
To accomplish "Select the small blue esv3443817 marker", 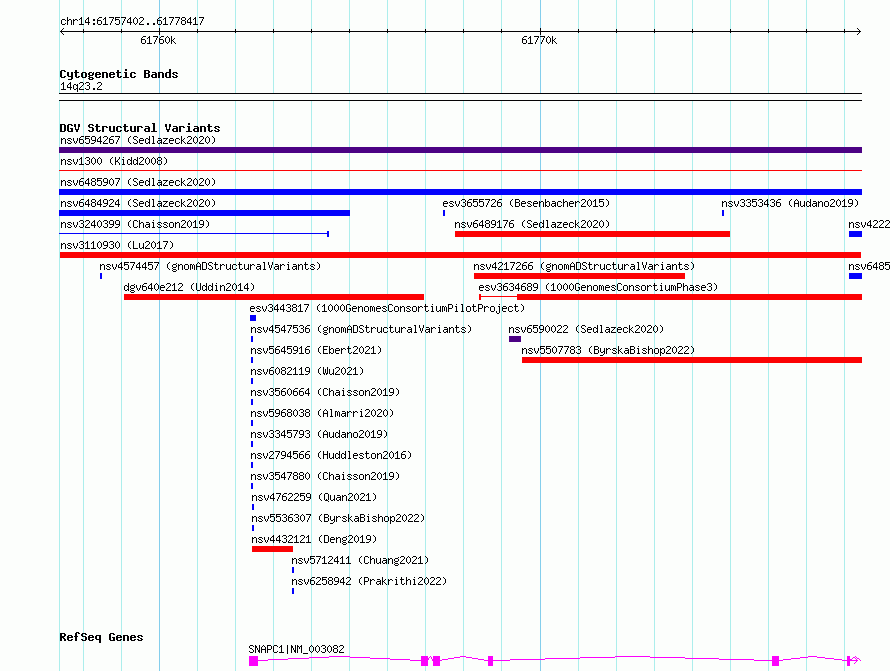I will pyautogui.click(x=253, y=318).
